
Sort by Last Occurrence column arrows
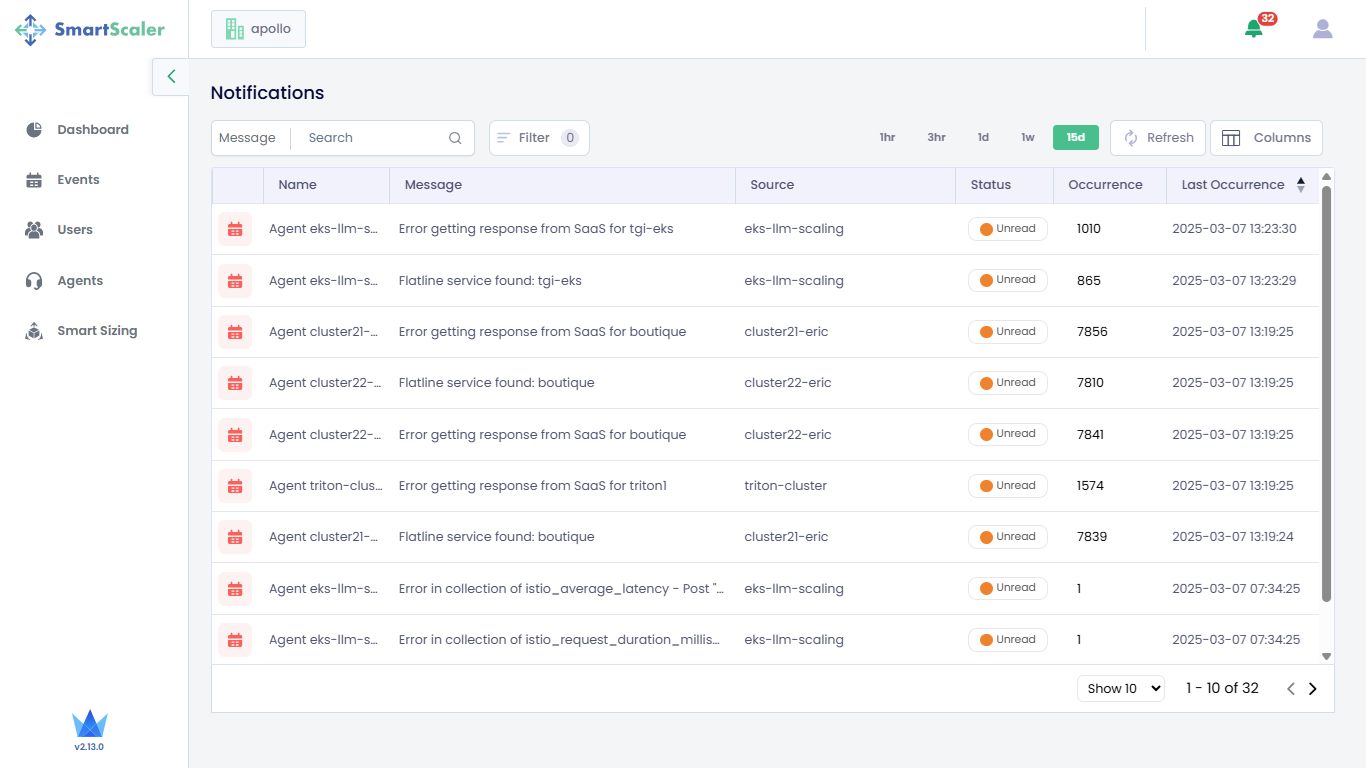1301,185
